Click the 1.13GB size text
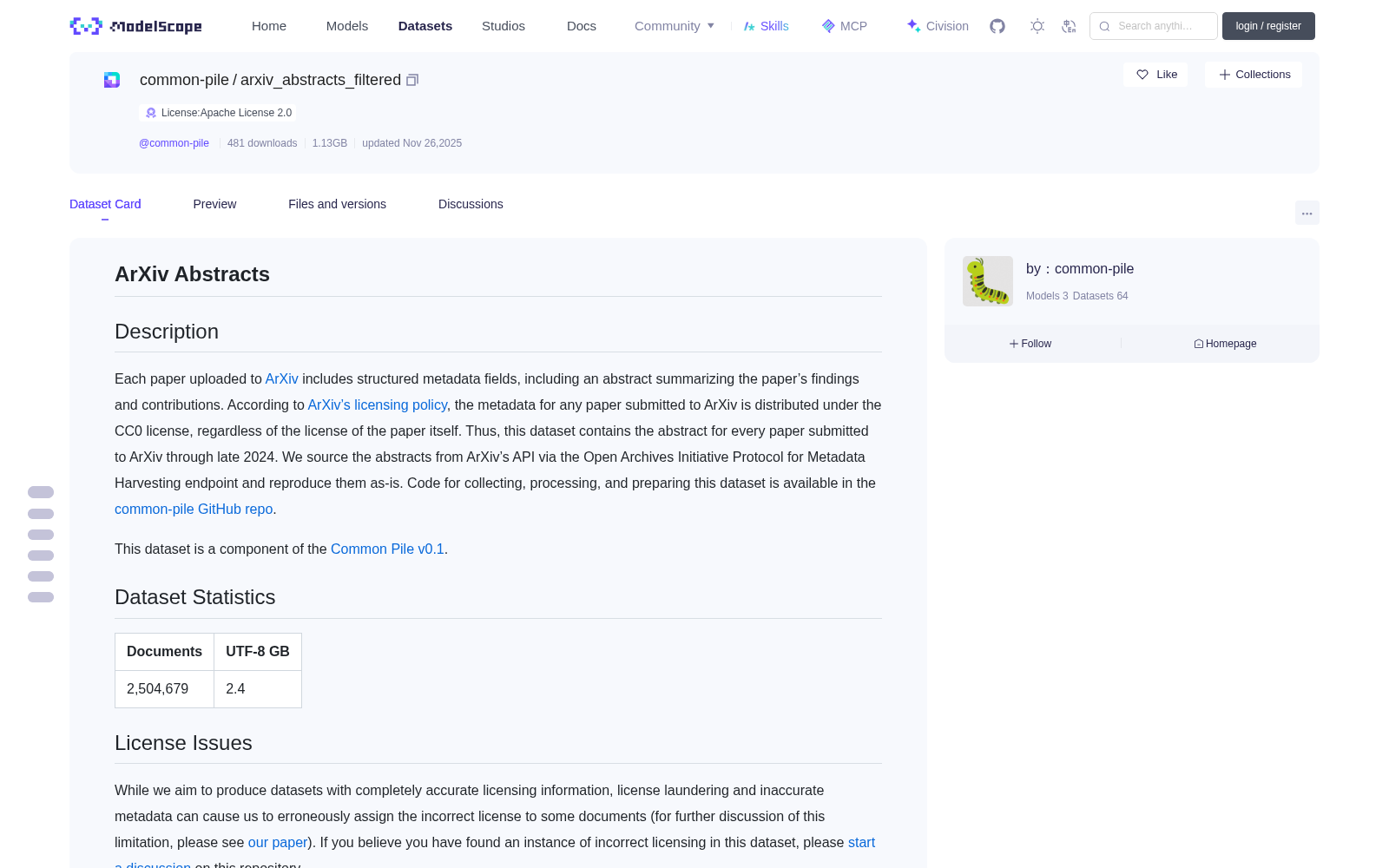Viewport: 1389px width, 868px height. click(330, 143)
